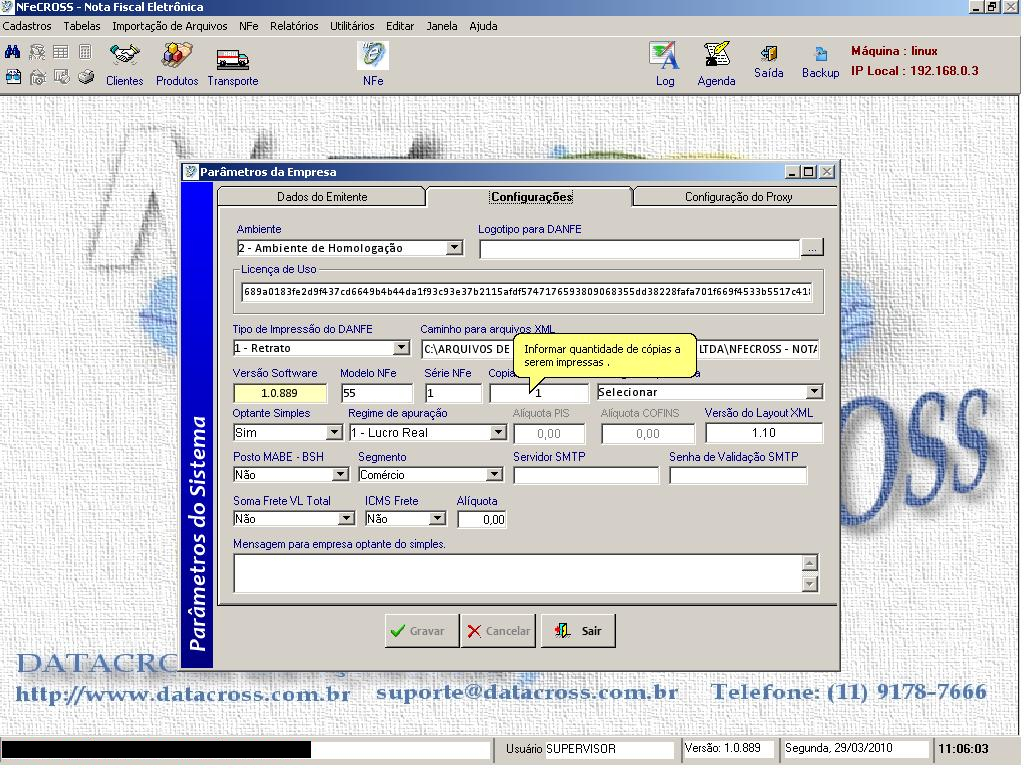Open the Janela menu
Viewport: 1024px width, 768px height.
(442, 26)
